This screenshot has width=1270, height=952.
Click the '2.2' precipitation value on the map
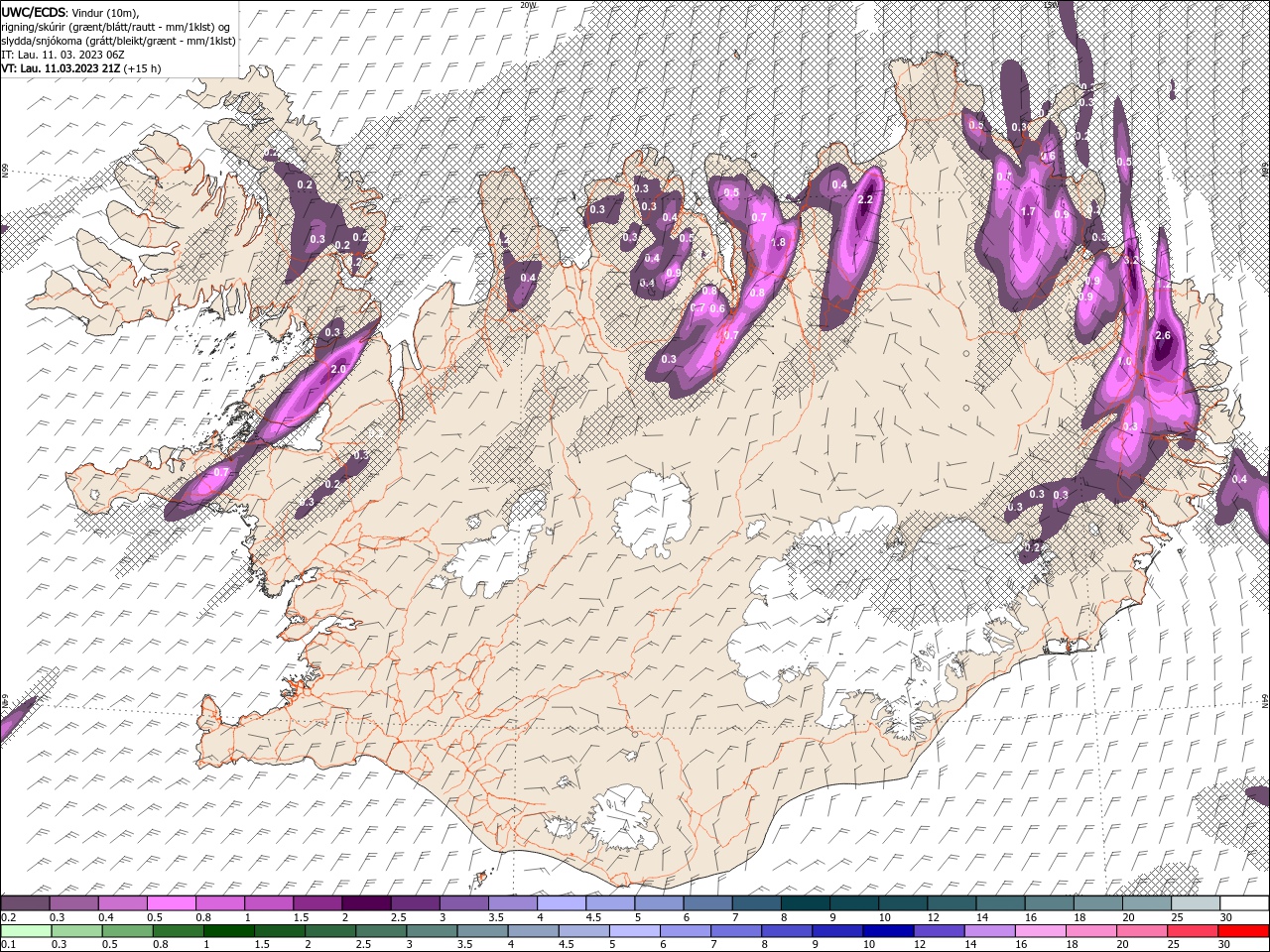pyautogui.click(x=864, y=199)
